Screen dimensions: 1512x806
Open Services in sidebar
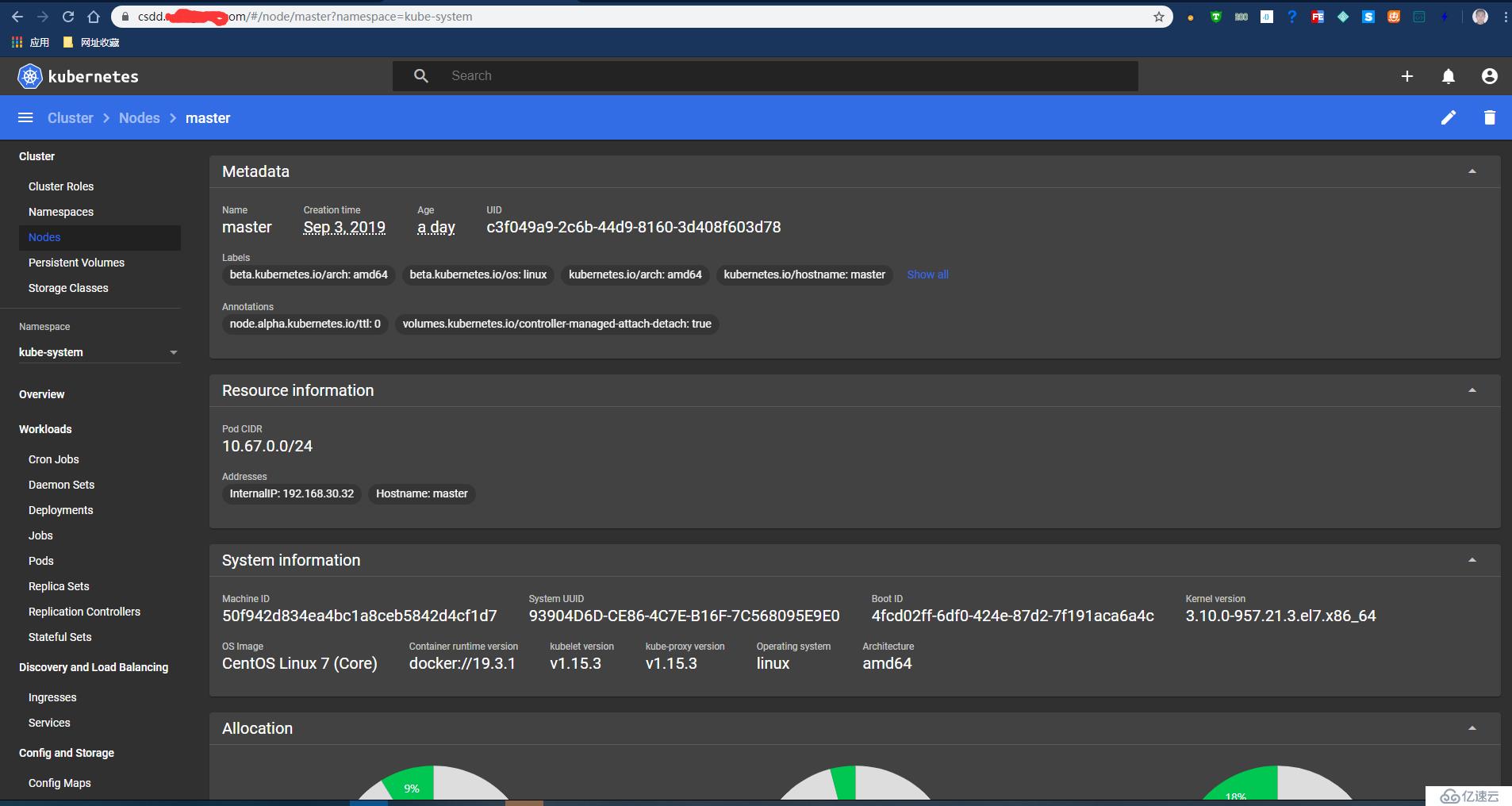(x=49, y=723)
